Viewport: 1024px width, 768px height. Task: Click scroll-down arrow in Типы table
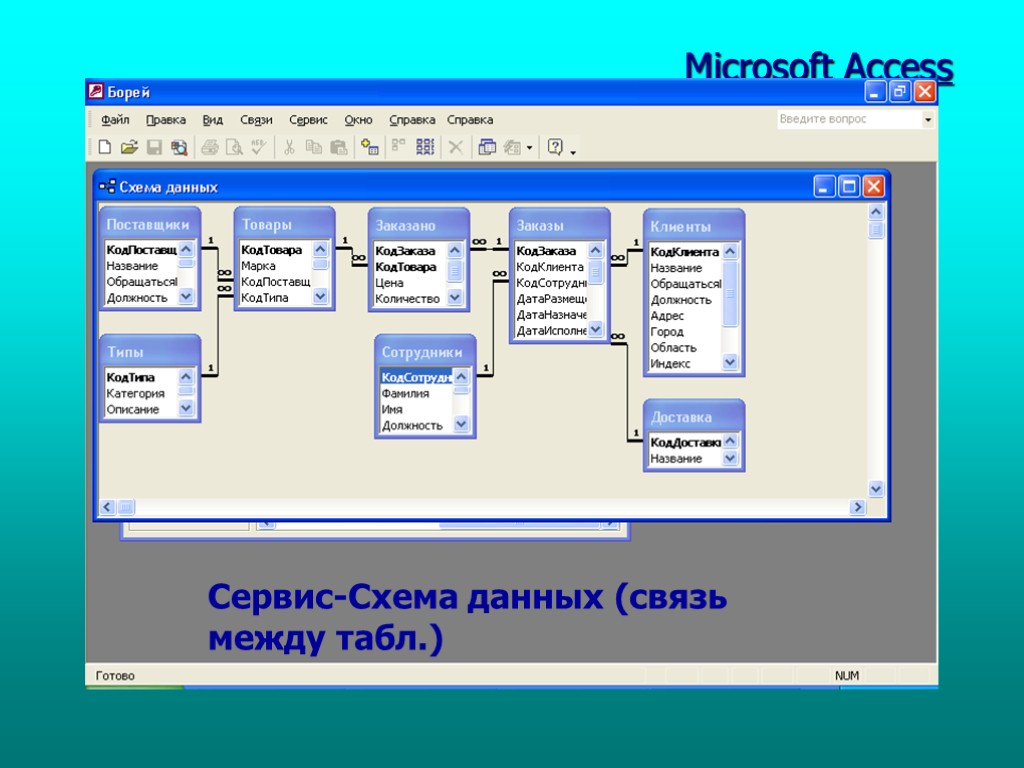186,409
